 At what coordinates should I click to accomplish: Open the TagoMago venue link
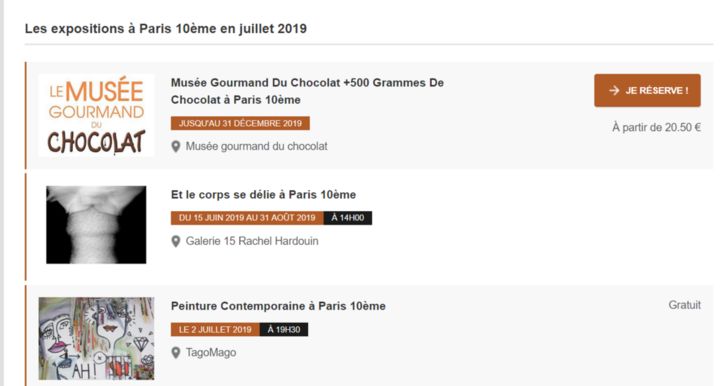(211, 352)
